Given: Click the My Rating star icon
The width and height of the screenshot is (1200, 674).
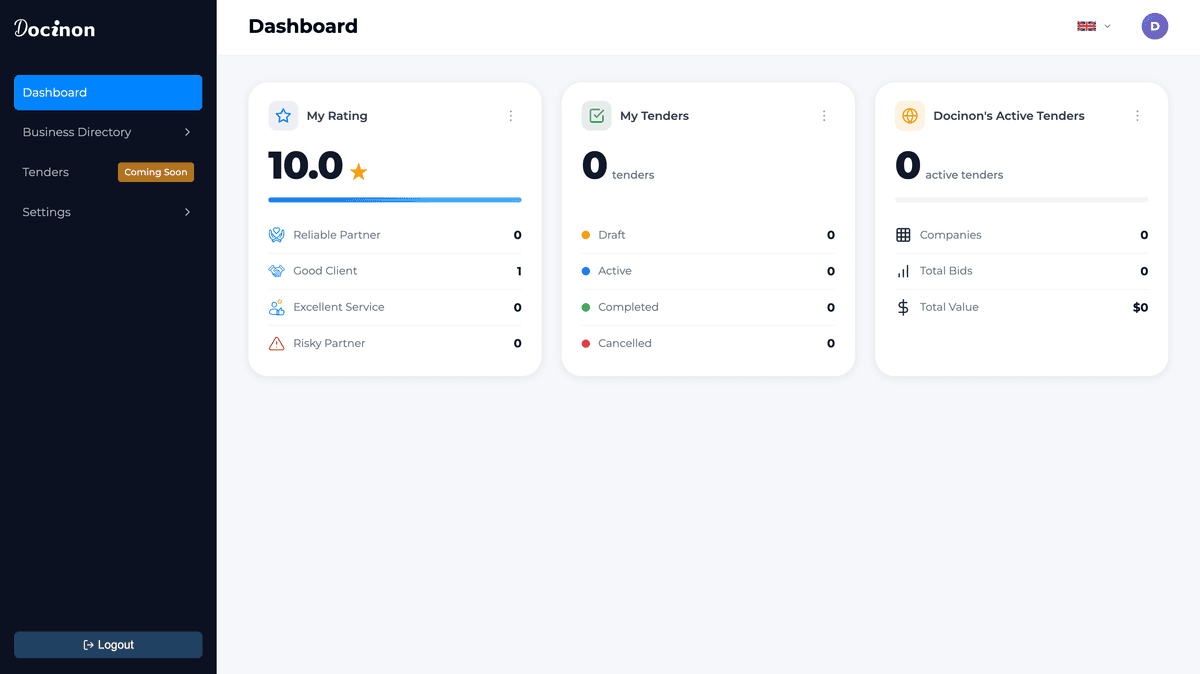Looking at the screenshot, I should click(283, 116).
